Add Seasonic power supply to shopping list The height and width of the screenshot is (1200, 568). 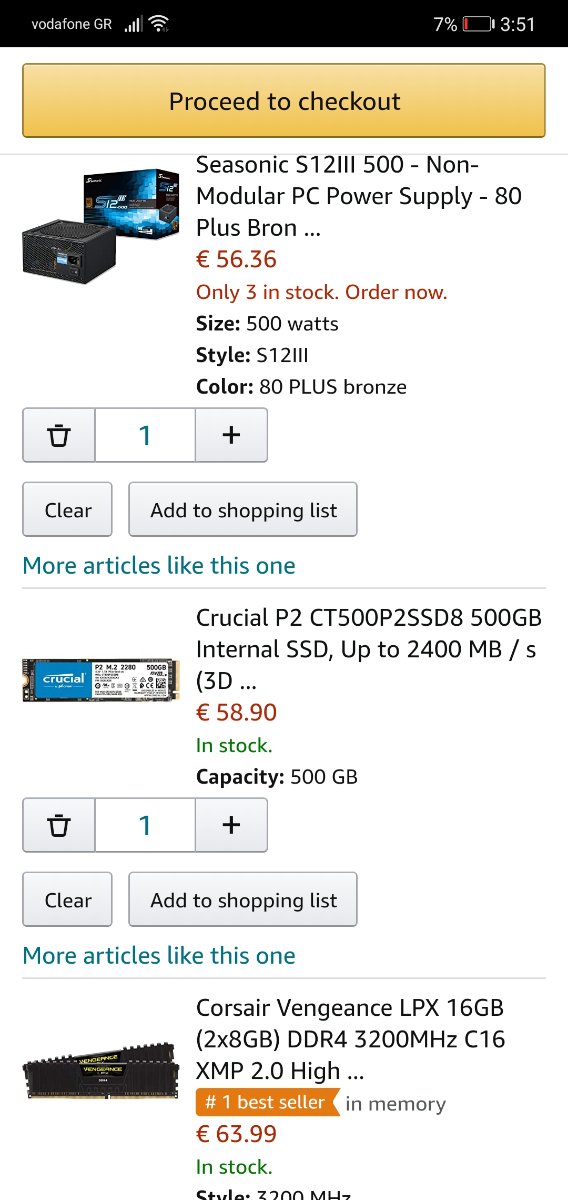coord(243,510)
